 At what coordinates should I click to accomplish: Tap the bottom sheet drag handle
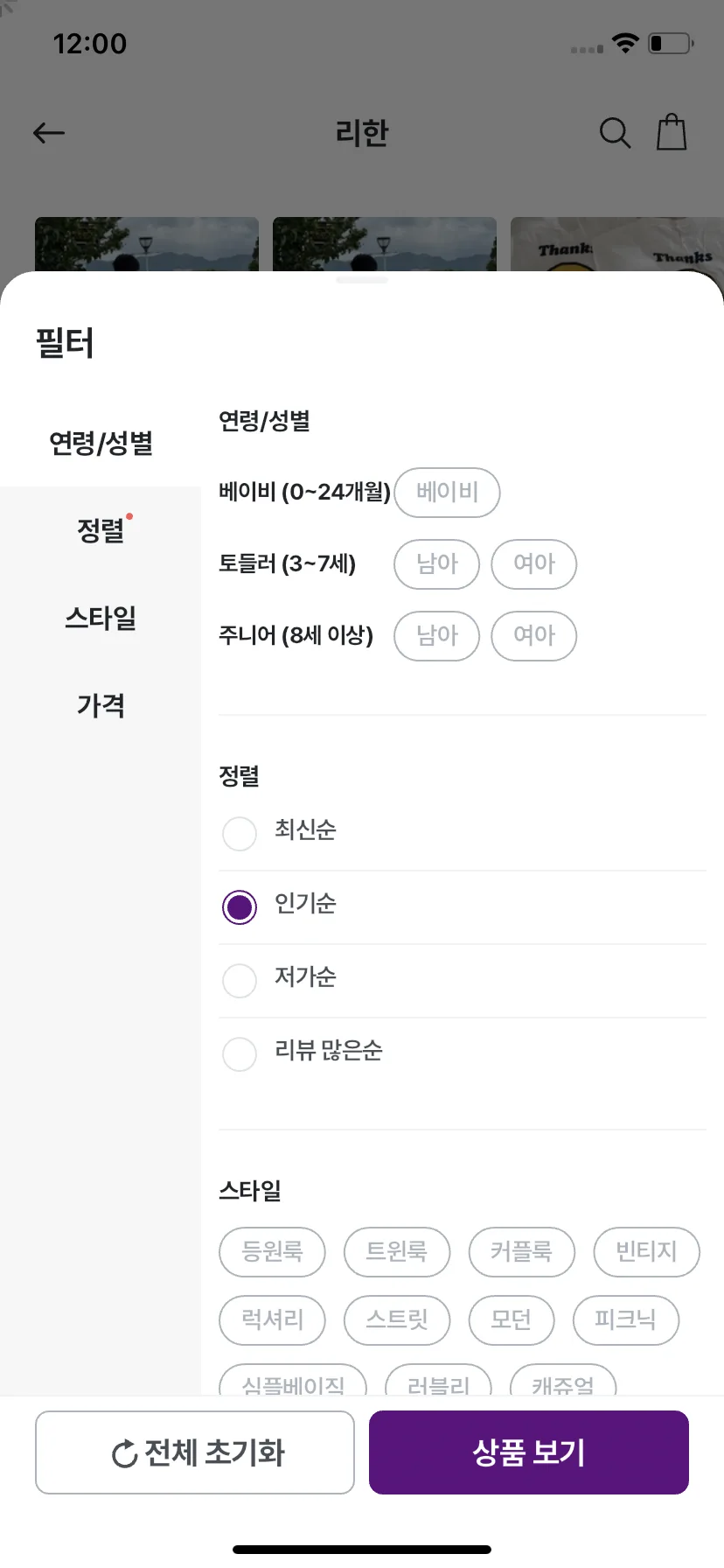[362, 281]
